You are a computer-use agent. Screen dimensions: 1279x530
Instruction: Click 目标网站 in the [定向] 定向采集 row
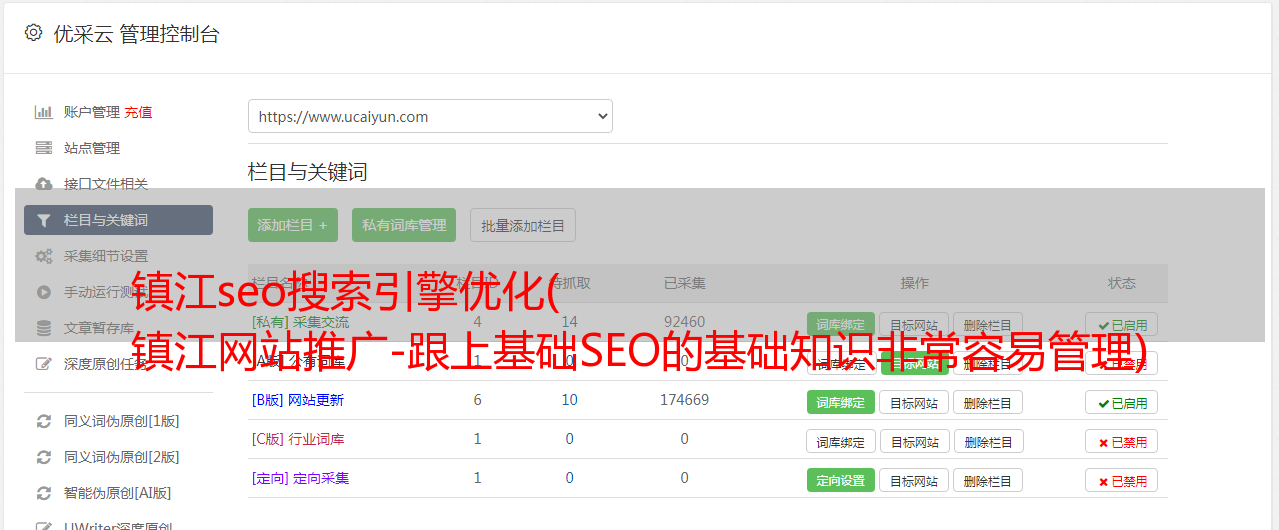(x=914, y=480)
